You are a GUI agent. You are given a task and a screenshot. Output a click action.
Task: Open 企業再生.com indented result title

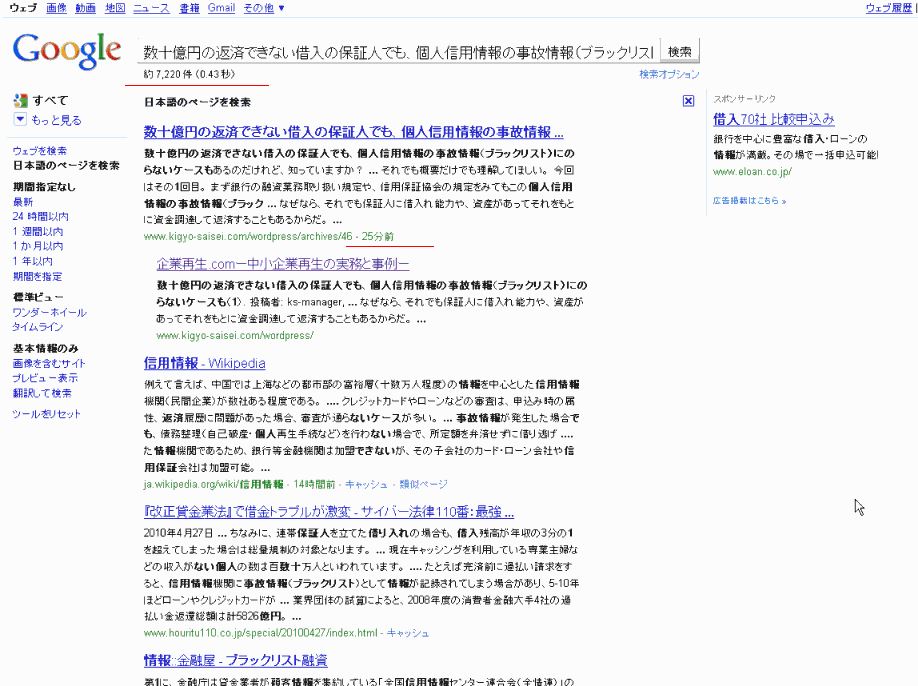283,264
